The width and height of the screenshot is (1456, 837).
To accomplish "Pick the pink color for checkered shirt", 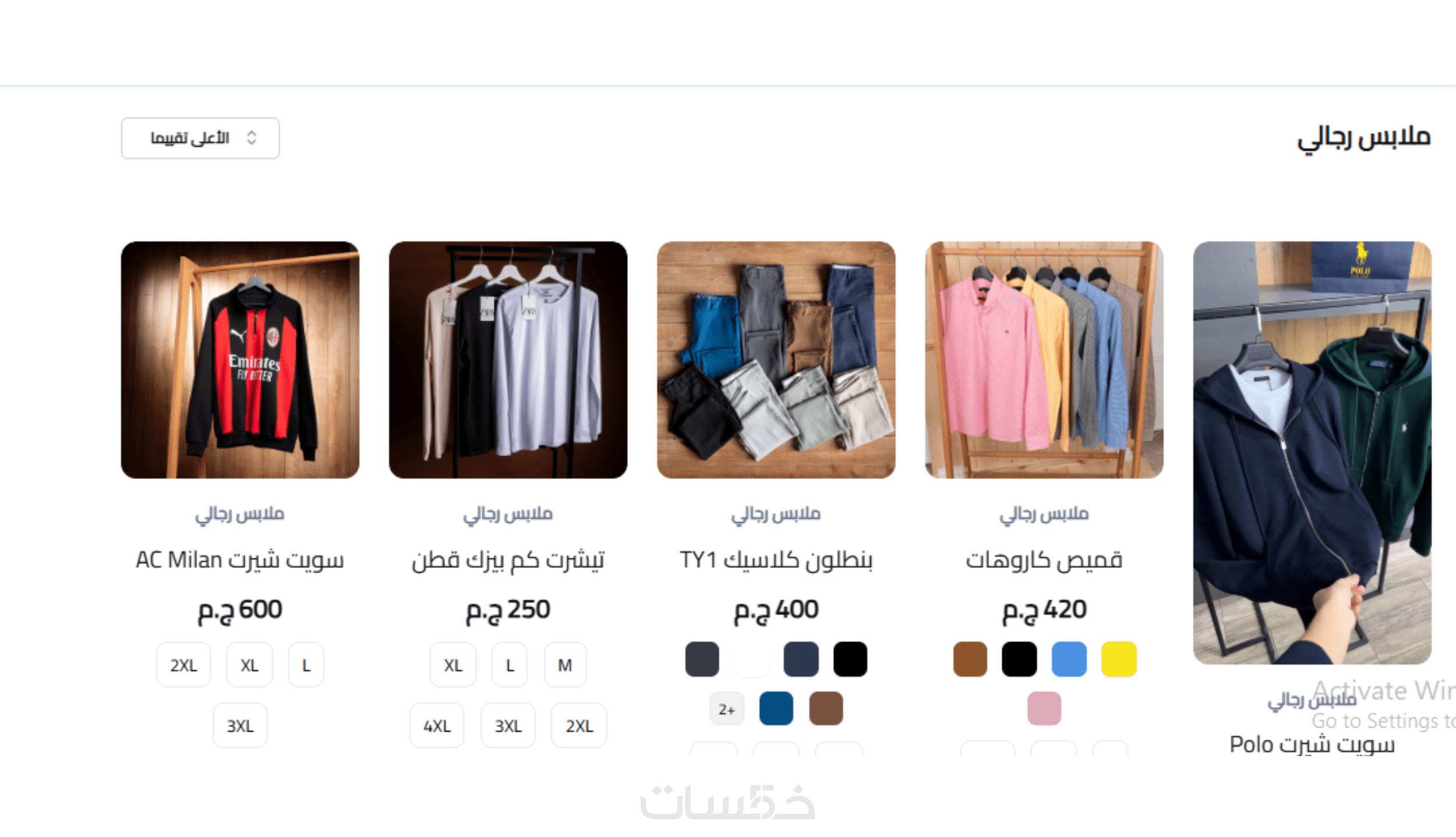I will click(x=1044, y=708).
